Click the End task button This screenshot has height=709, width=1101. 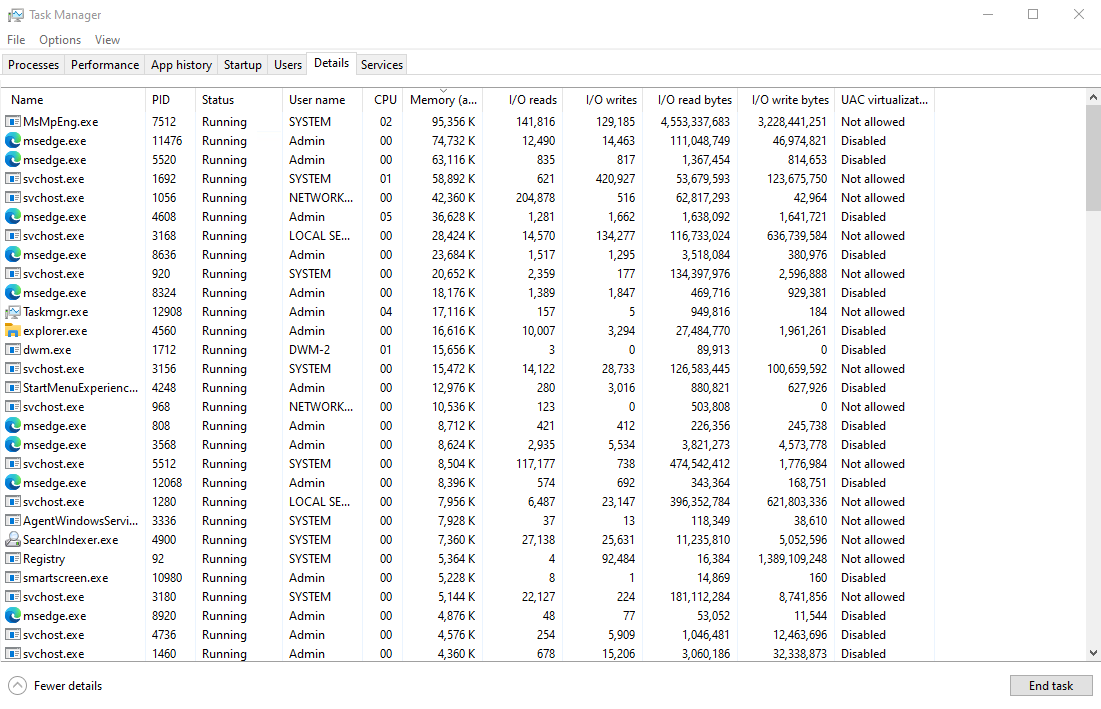[1051, 686]
